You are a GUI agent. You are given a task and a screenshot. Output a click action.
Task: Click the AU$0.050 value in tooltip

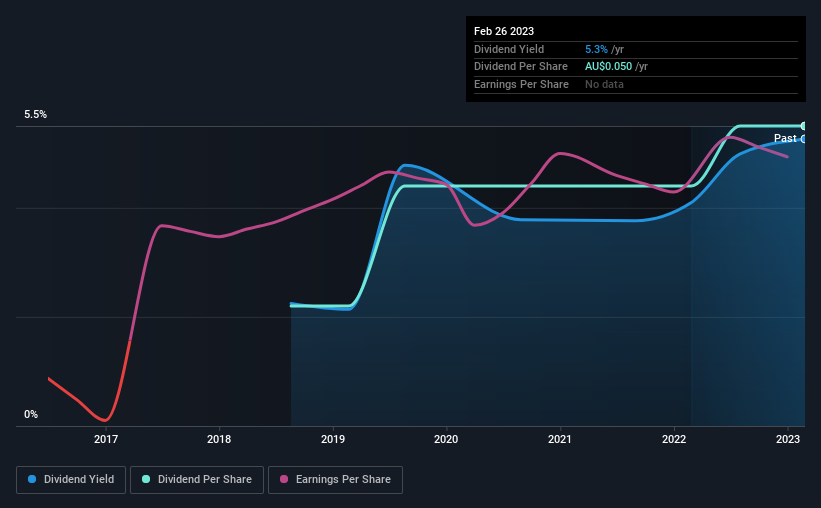tap(610, 67)
